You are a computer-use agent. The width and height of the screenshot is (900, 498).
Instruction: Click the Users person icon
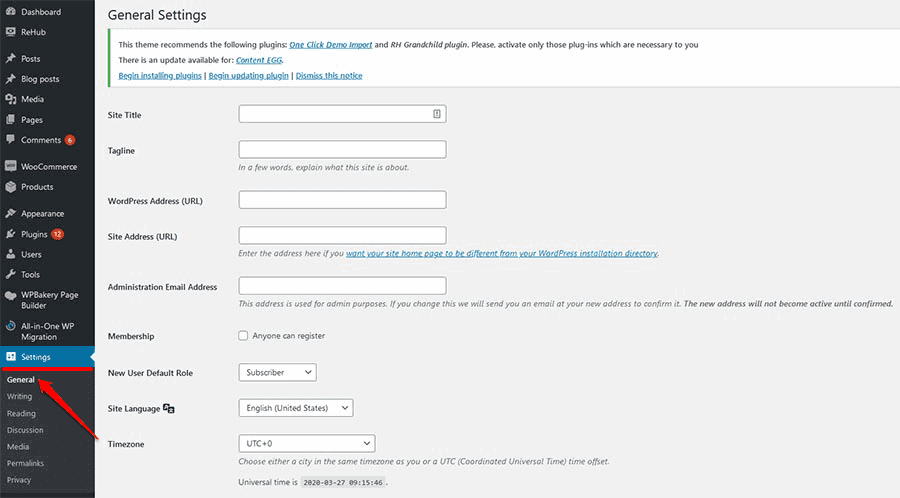11,254
